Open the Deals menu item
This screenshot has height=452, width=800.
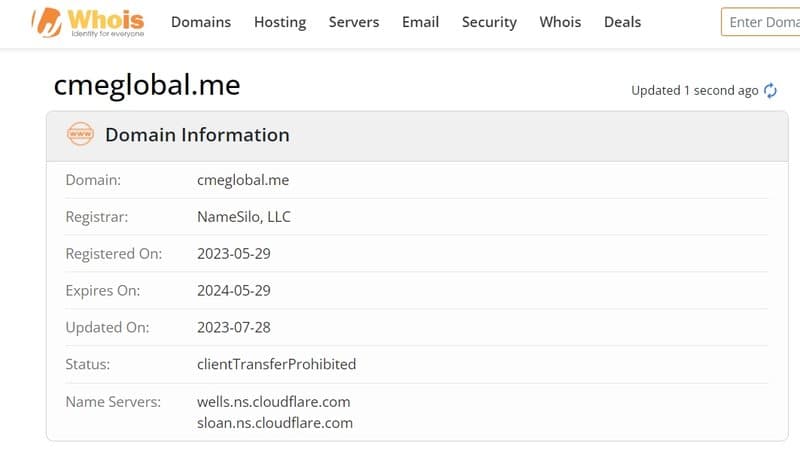click(x=622, y=22)
